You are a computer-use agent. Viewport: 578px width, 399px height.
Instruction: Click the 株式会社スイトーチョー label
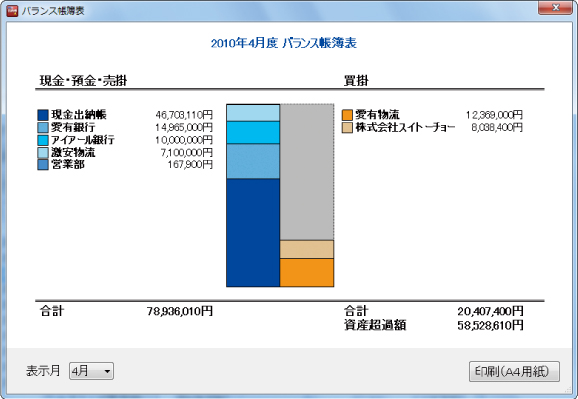[x=405, y=127]
